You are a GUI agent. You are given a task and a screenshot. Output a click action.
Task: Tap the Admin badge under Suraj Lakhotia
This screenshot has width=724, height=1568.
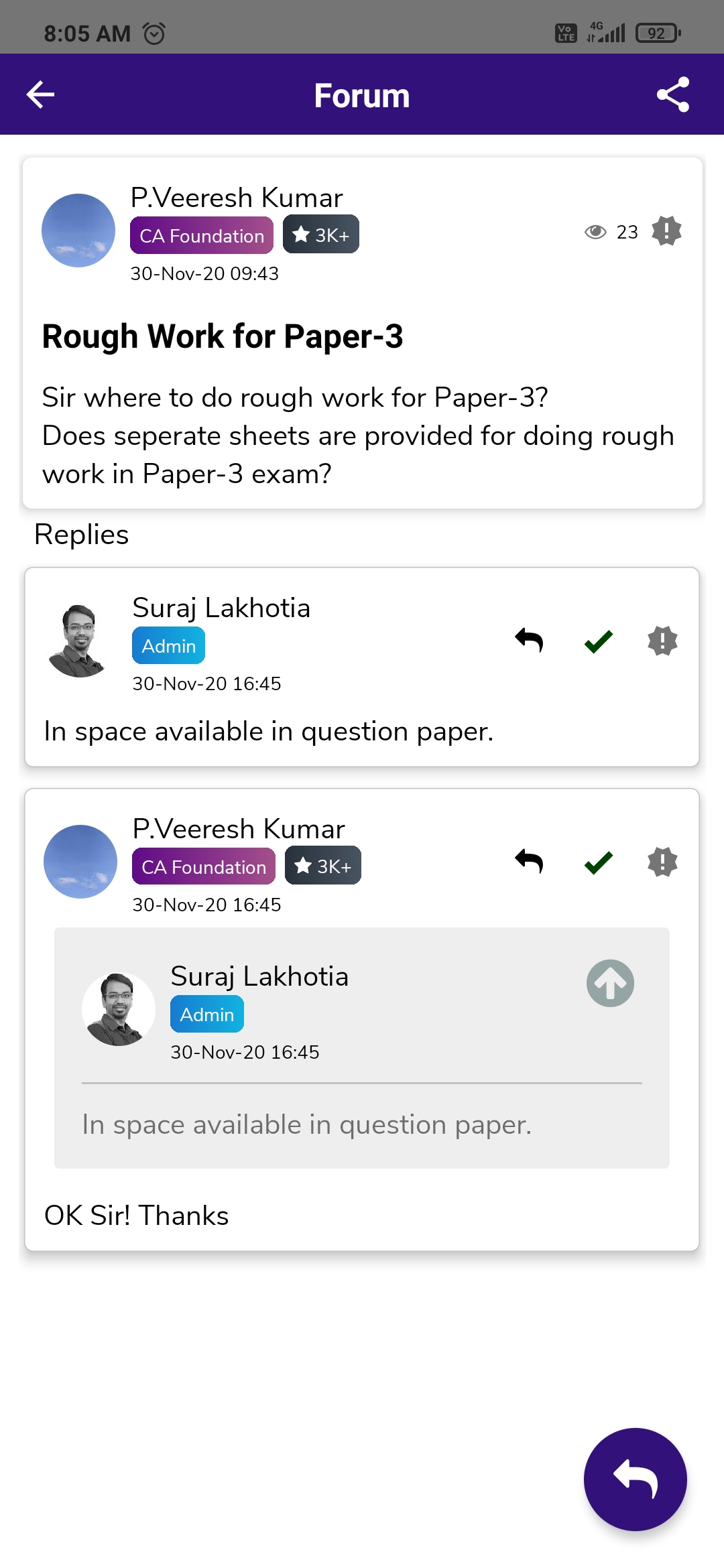[x=168, y=646]
